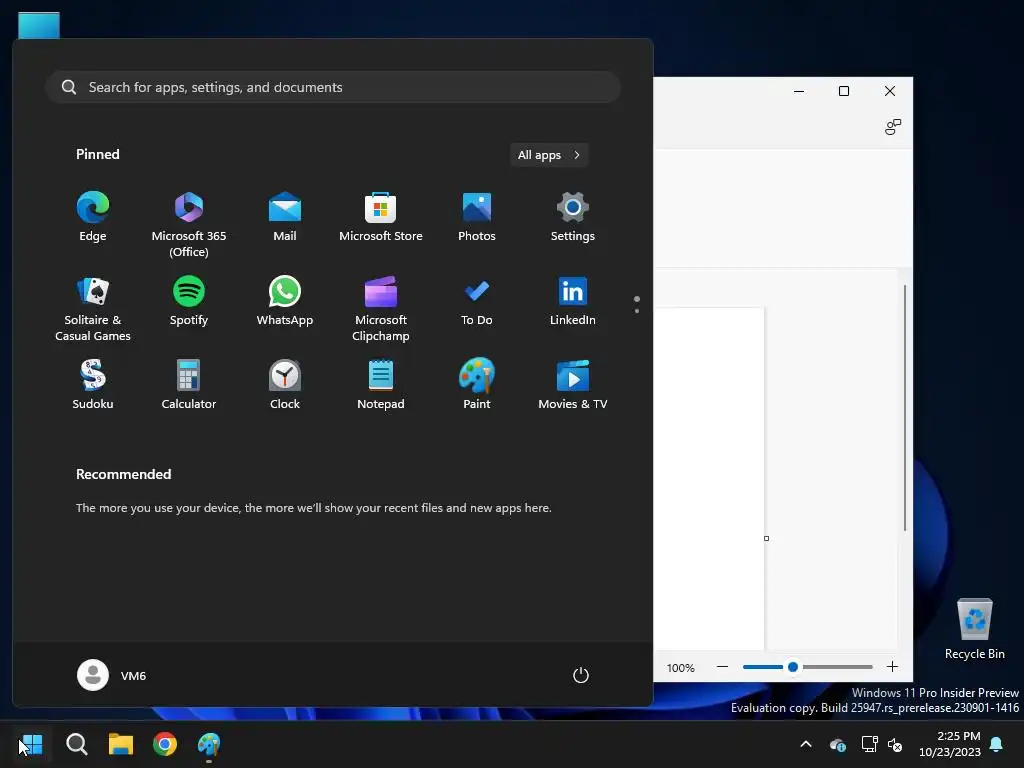Open Paint from the pinned apps grid
This screenshot has width=1024, height=768.
tap(477, 385)
